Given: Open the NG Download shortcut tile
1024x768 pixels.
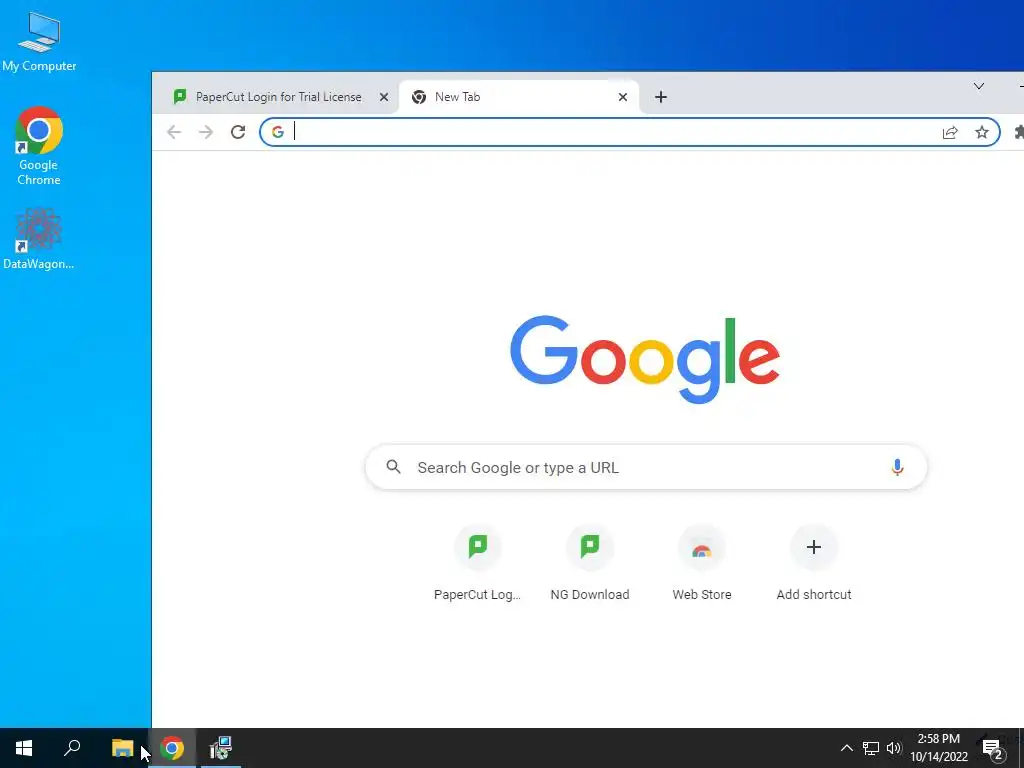Looking at the screenshot, I should (x=590, y=563).
